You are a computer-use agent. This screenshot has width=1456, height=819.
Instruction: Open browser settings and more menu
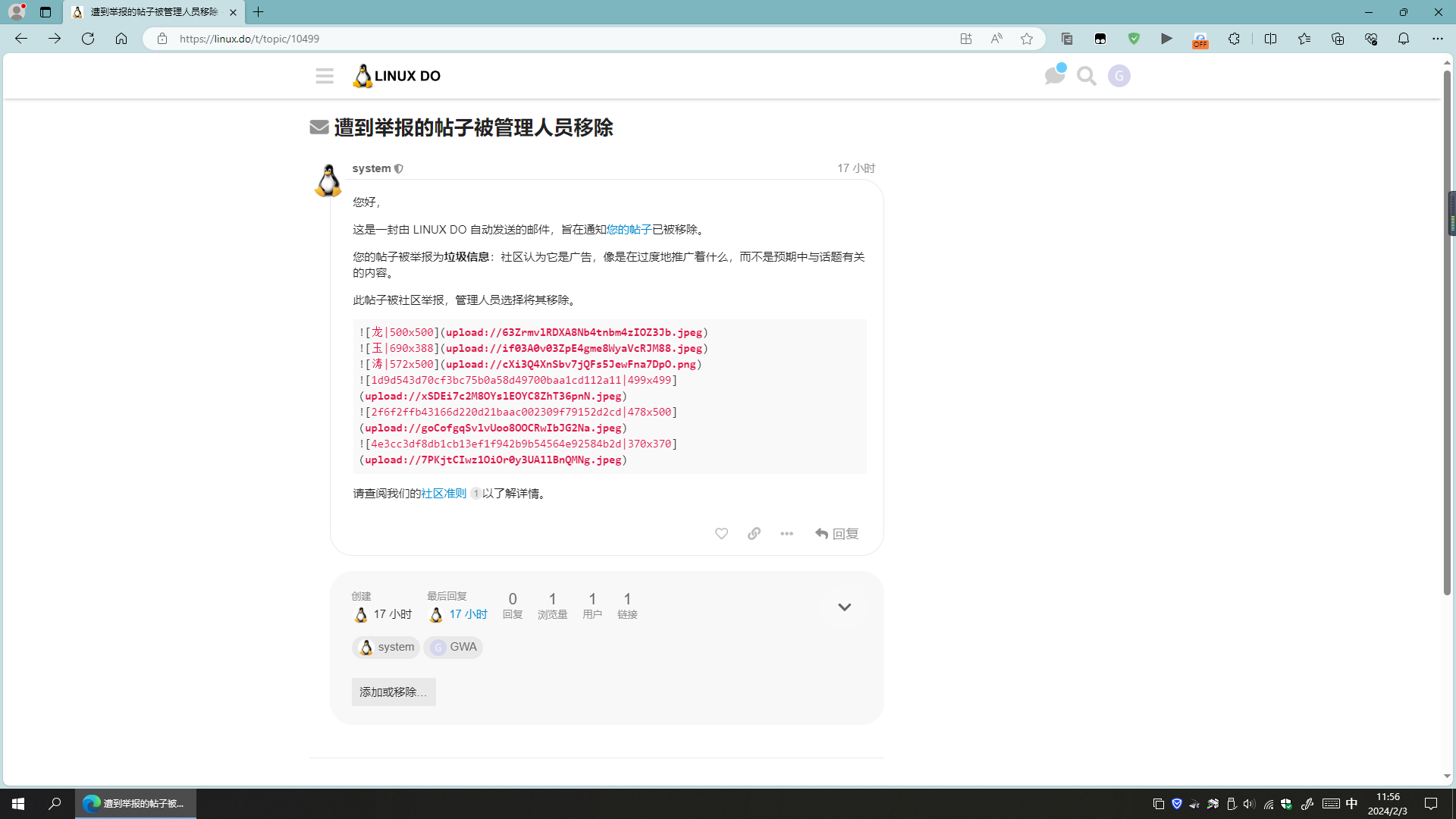(1438, 39)
